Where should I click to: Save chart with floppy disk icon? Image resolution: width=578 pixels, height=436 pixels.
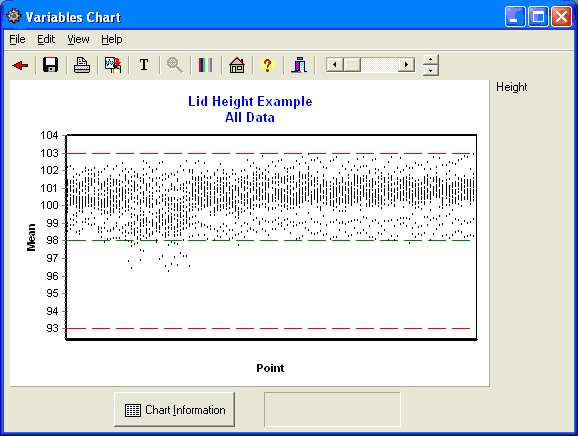tap(51, 65)
